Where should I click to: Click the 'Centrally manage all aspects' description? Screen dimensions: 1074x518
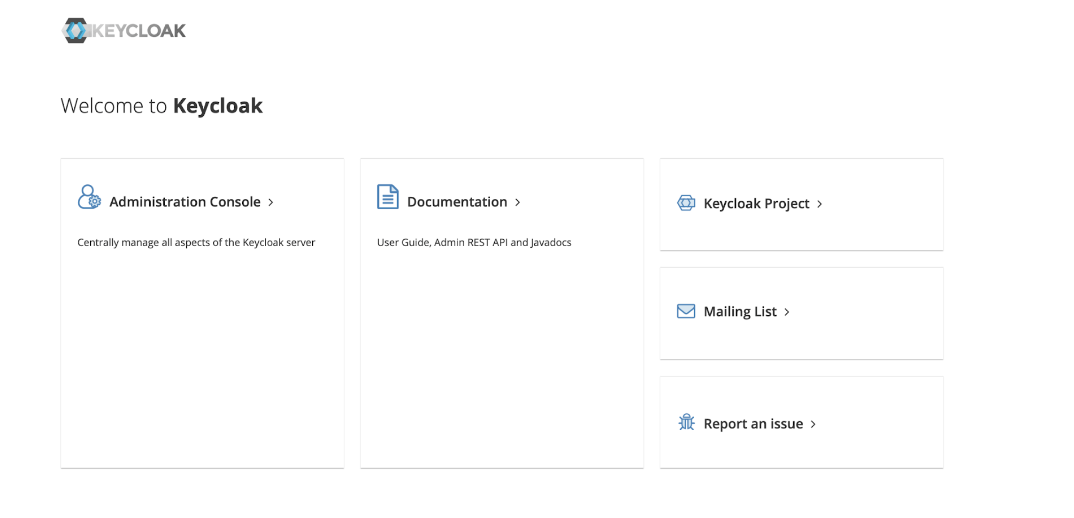pos(196,242)
